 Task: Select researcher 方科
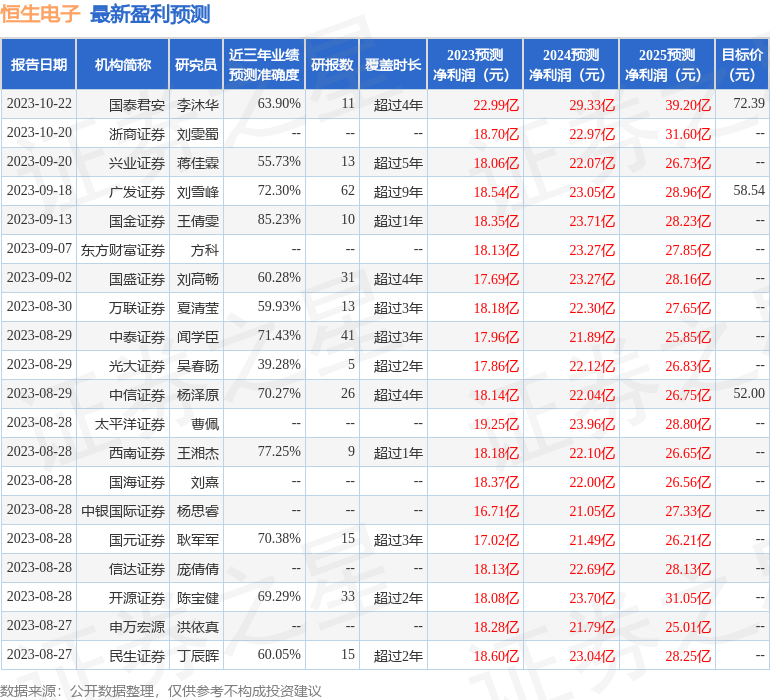(205, 250)
